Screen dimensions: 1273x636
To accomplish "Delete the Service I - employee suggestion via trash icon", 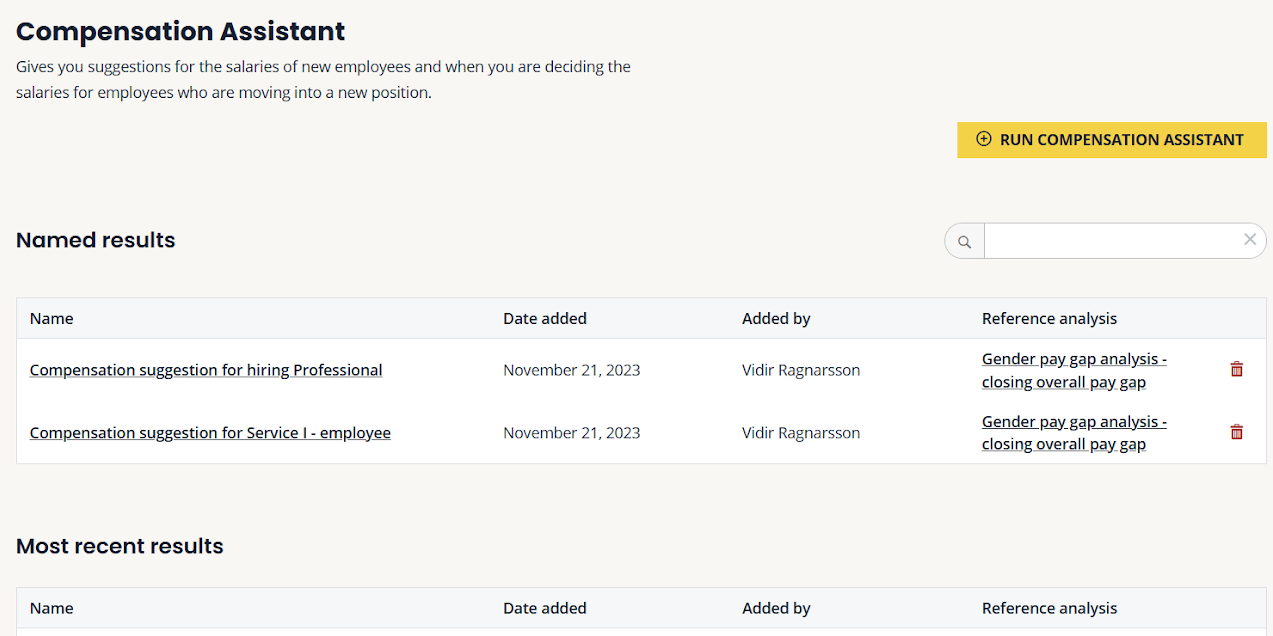I will [x=1237, y=433].
